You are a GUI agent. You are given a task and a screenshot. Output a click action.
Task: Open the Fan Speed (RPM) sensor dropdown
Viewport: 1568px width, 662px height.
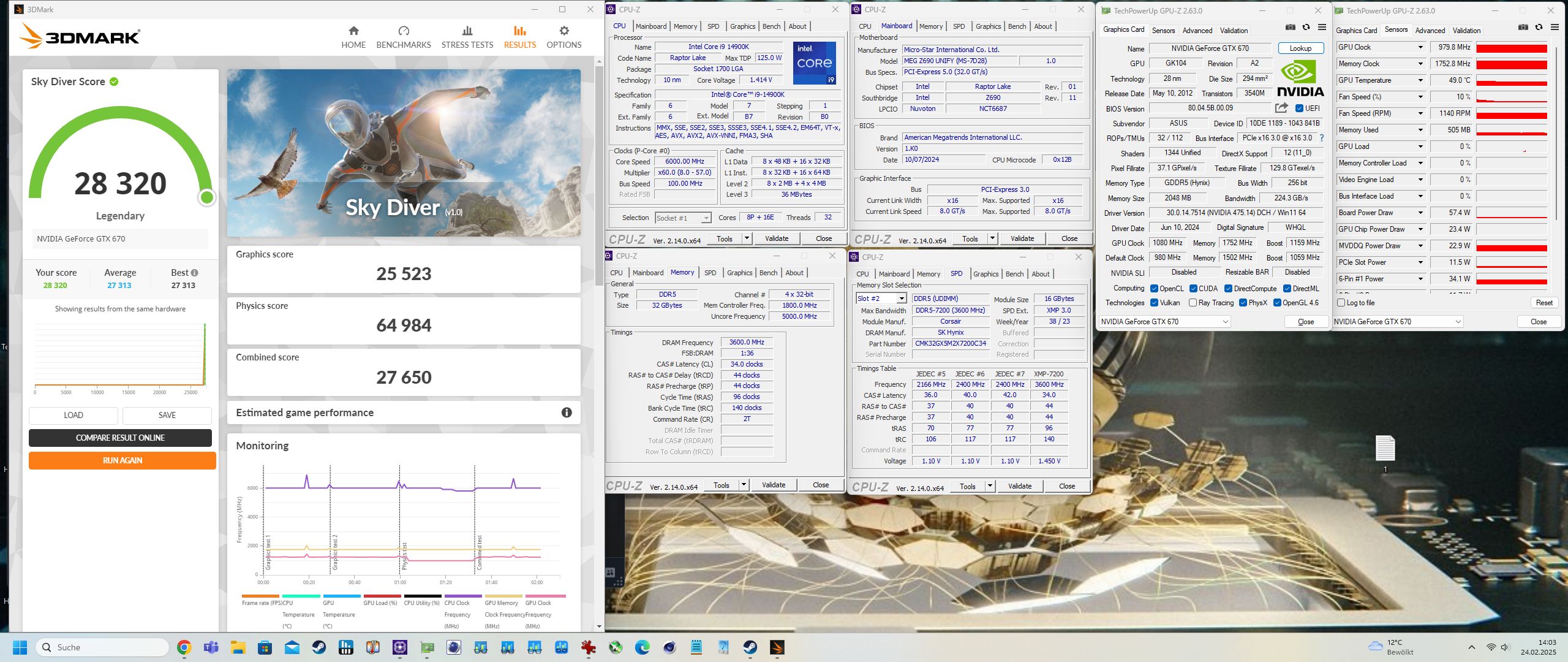pyautogui.click(x=1420, y=113)
